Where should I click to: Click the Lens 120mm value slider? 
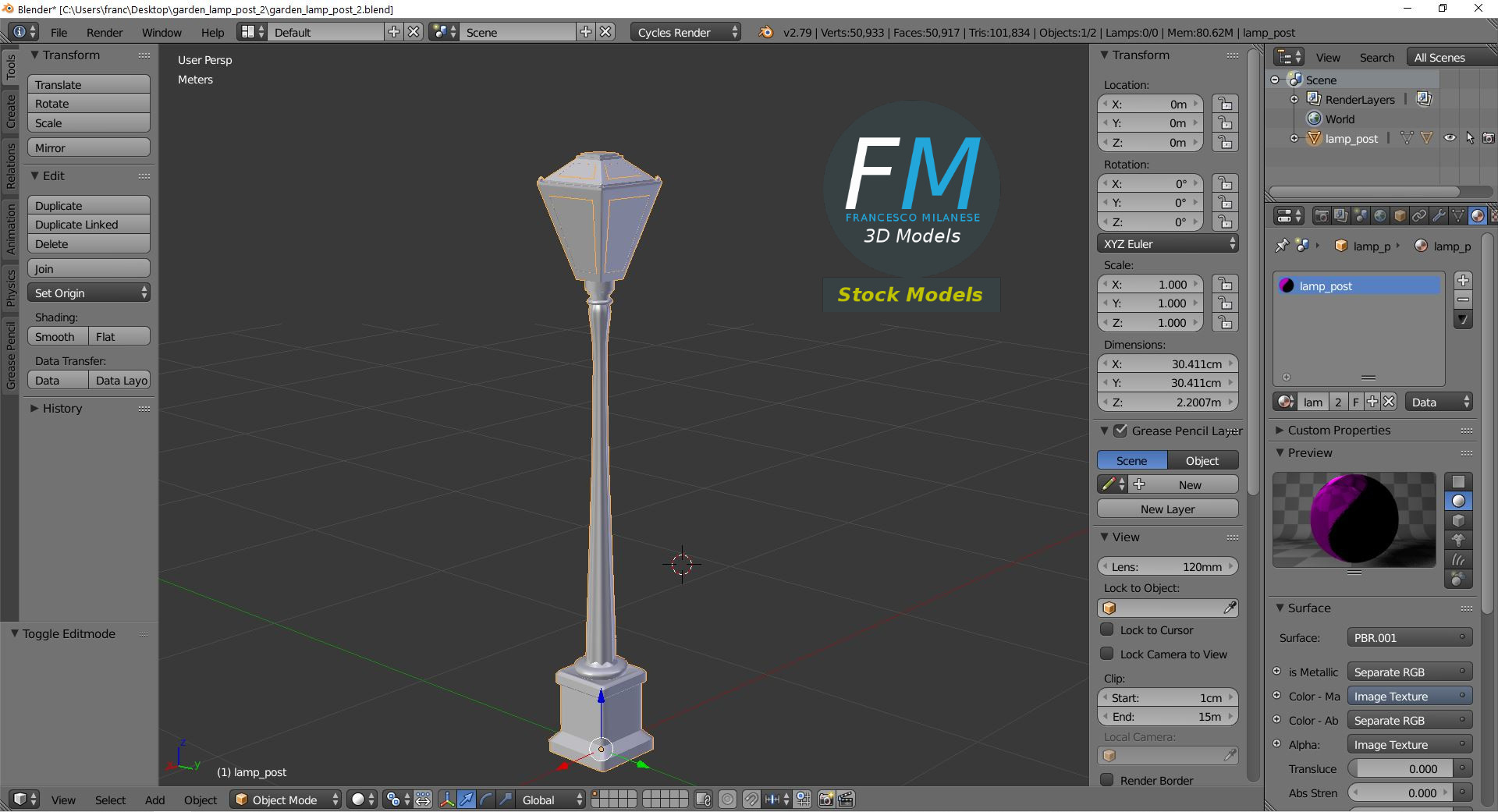tap(1167, 566)
